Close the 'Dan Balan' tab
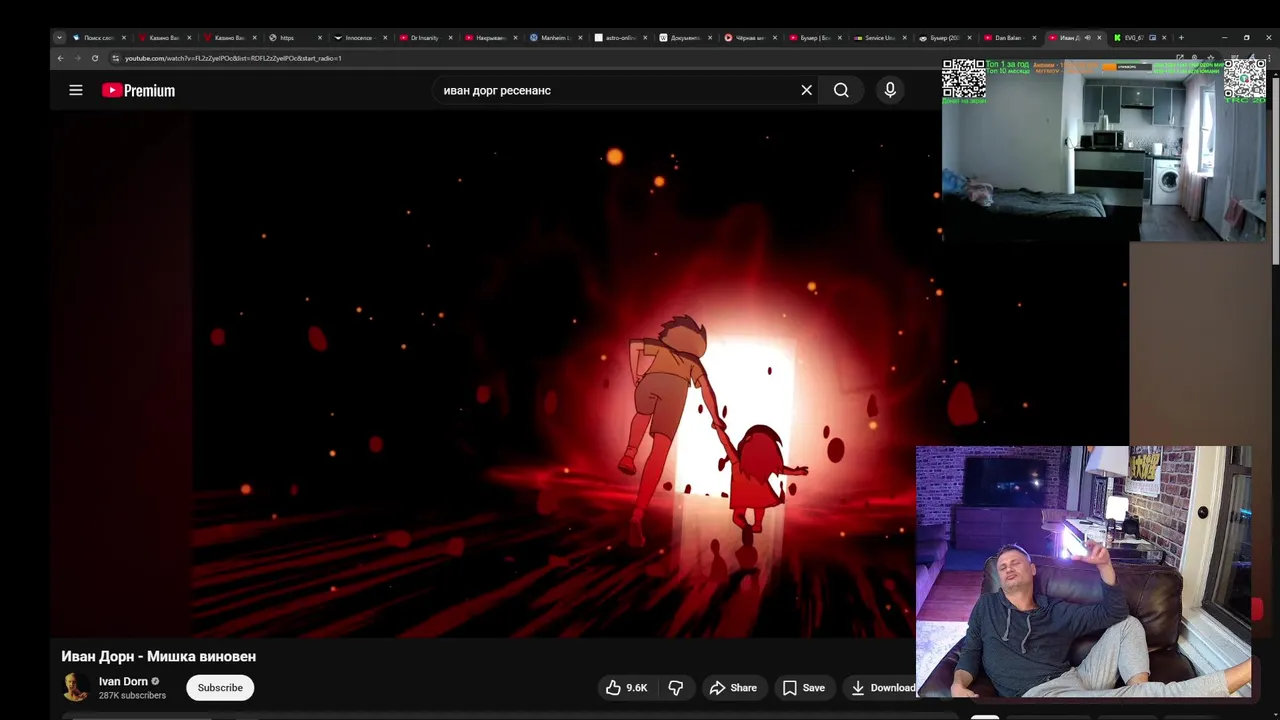 pos(1035,38)
